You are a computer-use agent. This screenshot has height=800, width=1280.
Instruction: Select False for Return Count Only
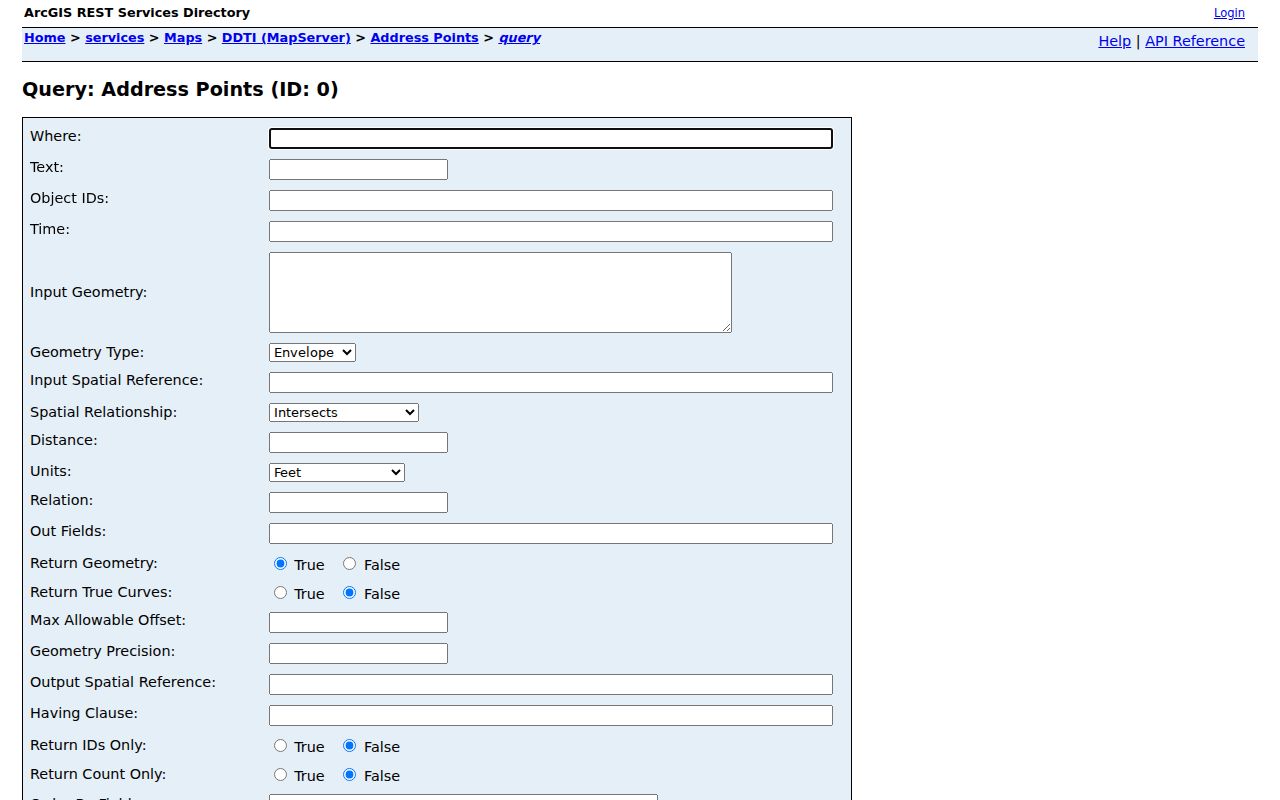349,775
